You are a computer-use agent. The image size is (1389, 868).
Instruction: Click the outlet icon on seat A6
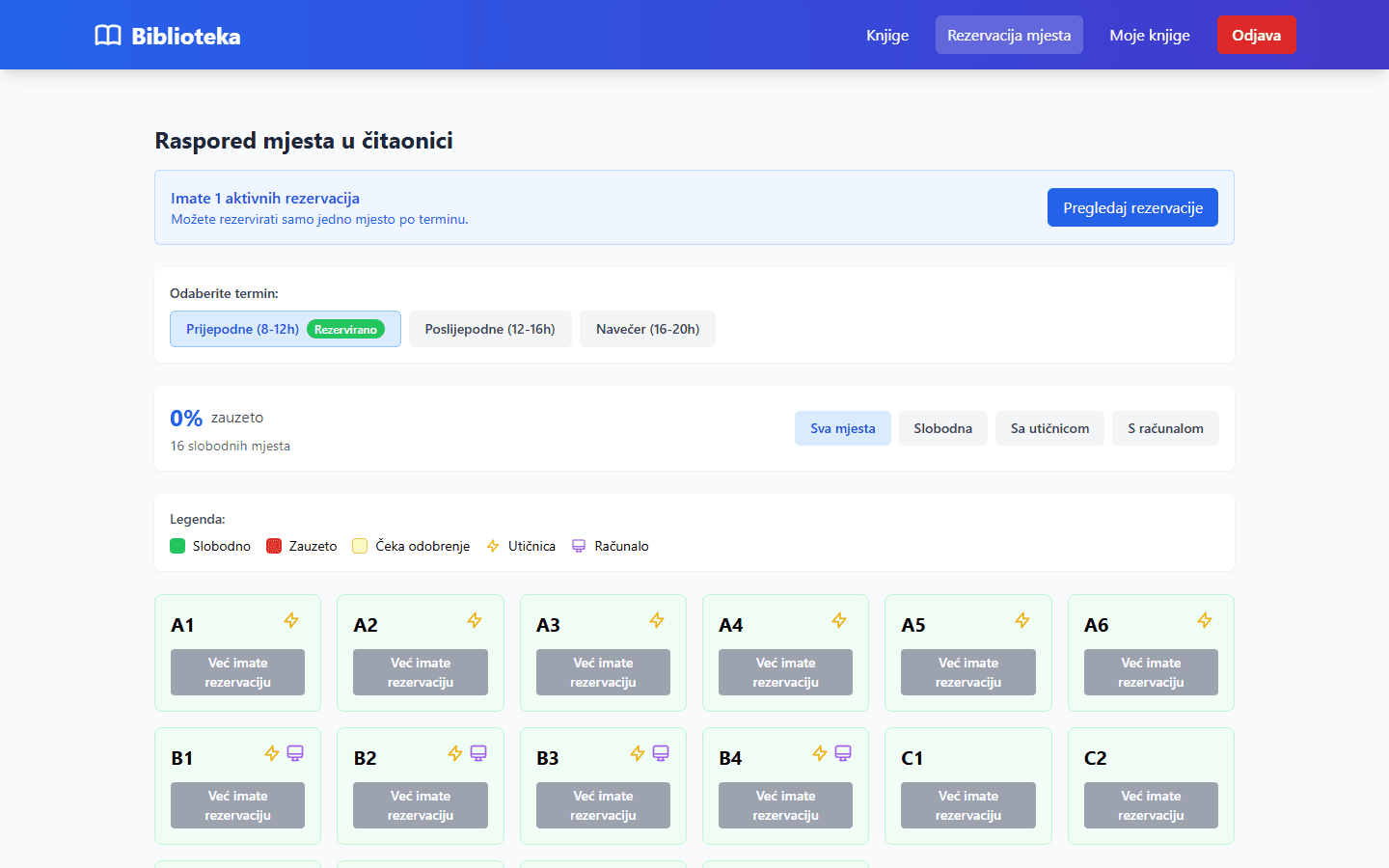(x=1205, y=620)
